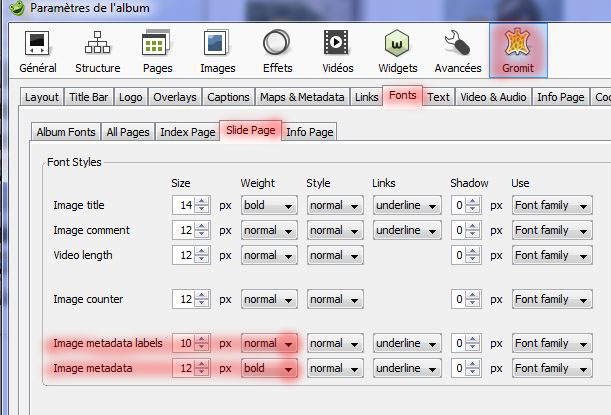Click Image metadata labels Size field
Viewport: 611px width, 415px height.
click(x=186, y=344)
